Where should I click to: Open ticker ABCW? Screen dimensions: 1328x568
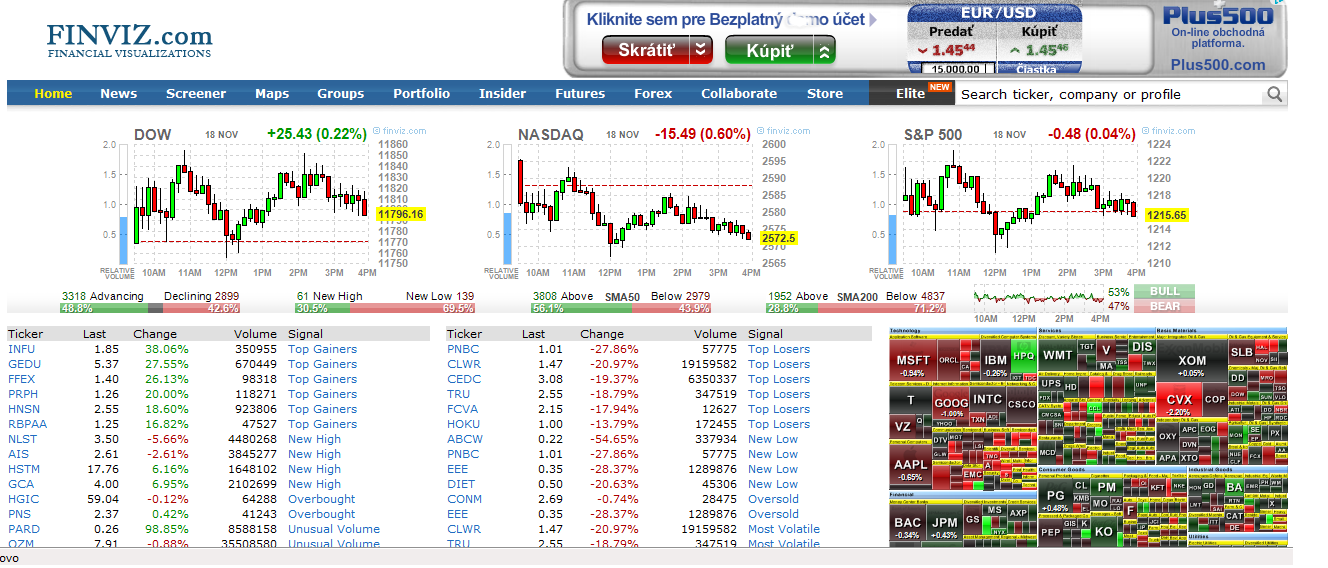[465, 439]
